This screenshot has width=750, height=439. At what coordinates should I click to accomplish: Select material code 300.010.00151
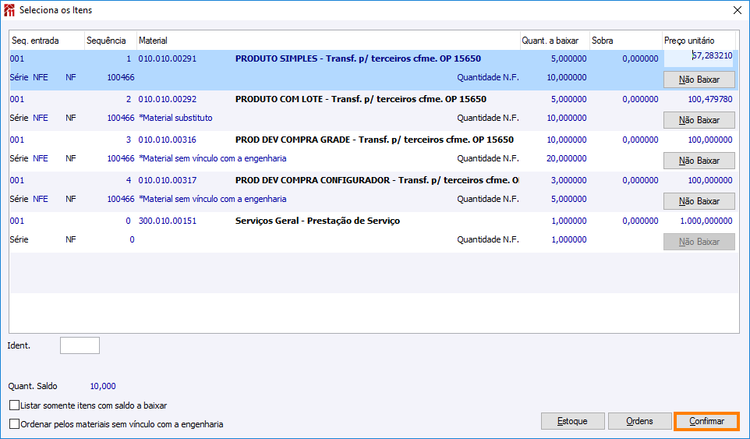[x=167, y=221]
